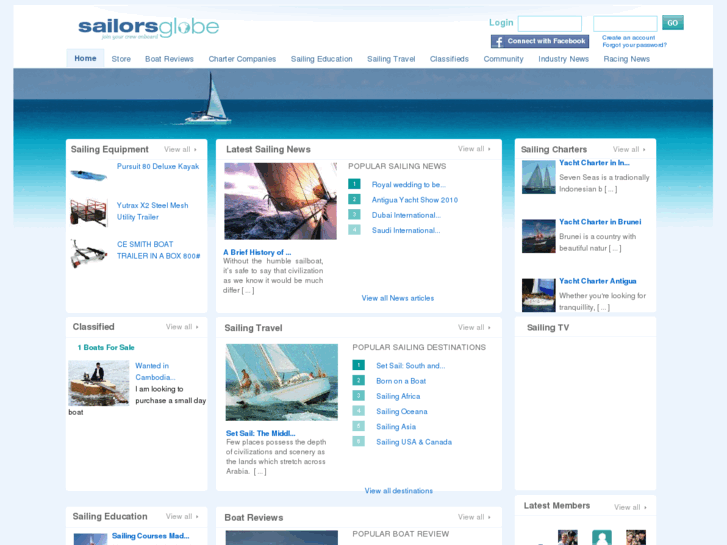Screen dimensions: 727x545
Task: Focus the login password field
Action: tap(625, 23)
